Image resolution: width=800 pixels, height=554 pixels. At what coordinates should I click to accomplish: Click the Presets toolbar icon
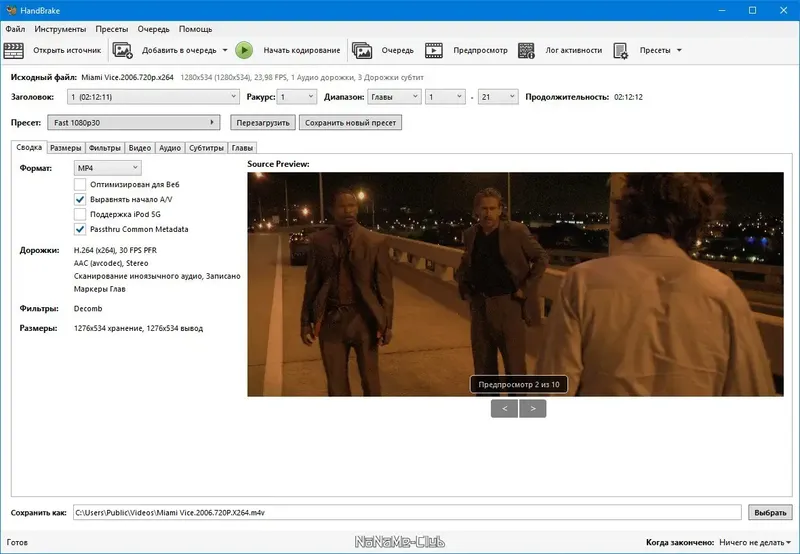(621, 50)
